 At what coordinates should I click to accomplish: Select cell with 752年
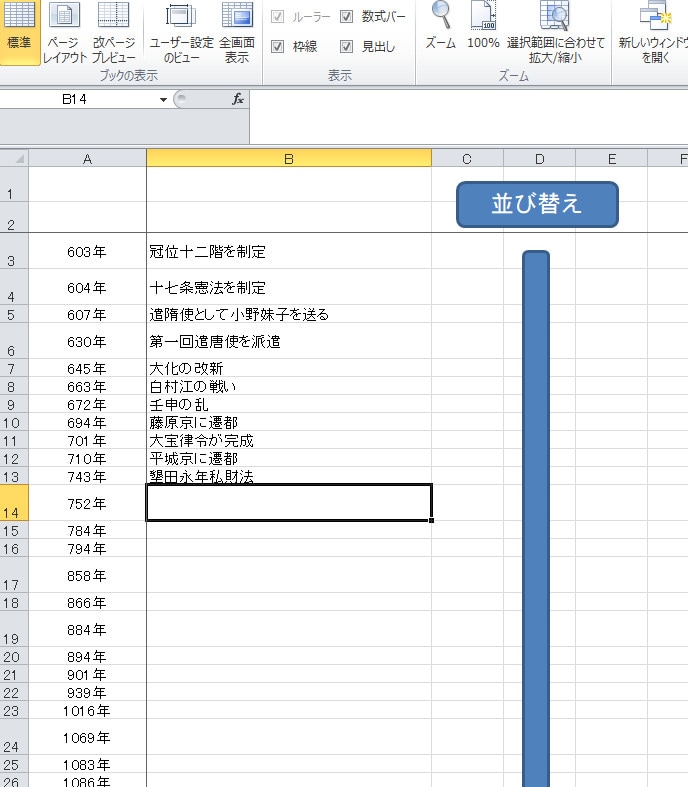click(87, 503)
